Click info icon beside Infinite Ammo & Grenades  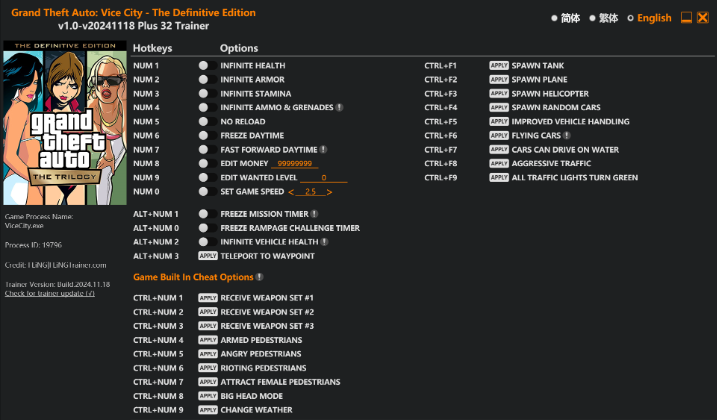[x=339, y=107]
